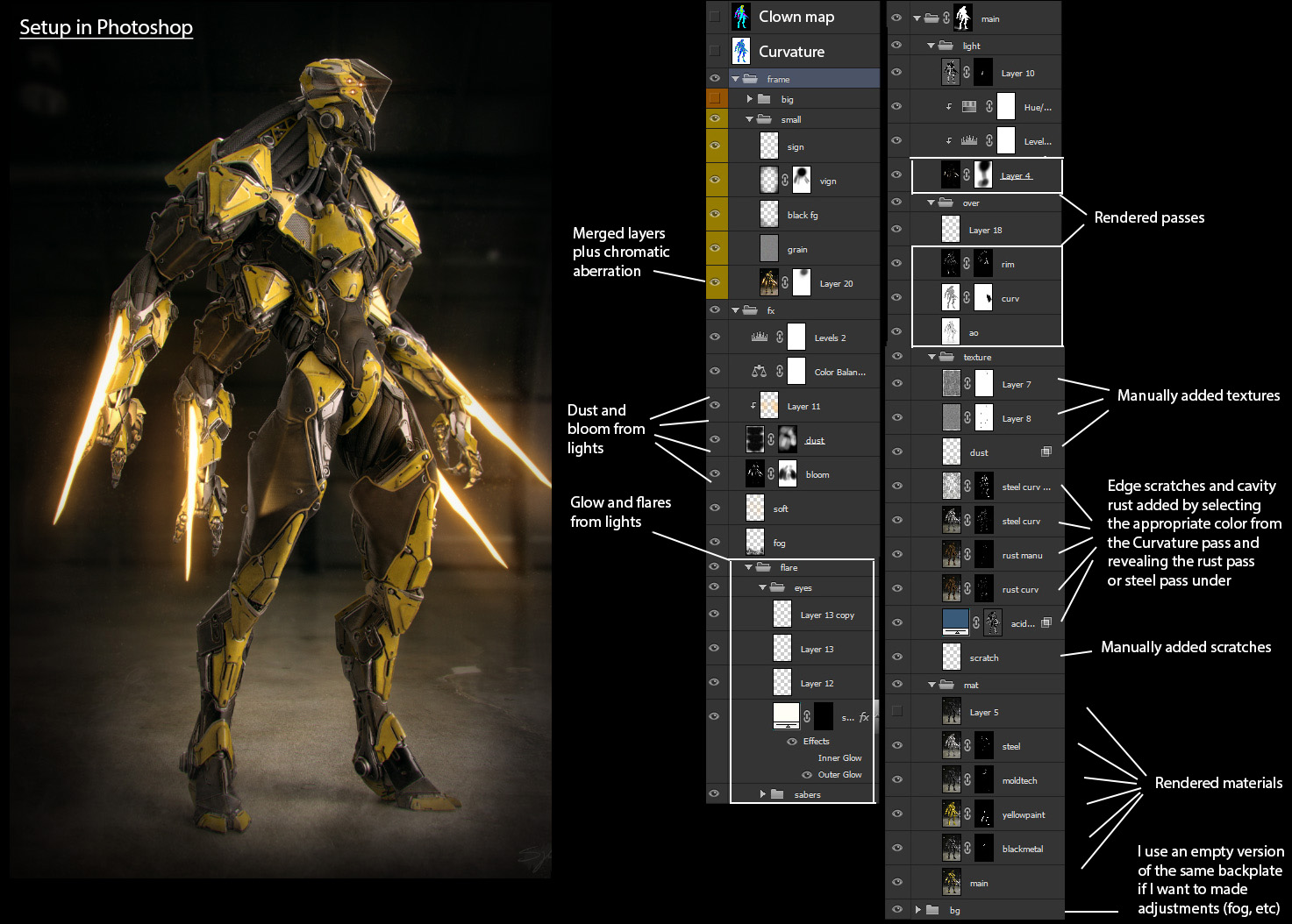Expand the bg group at the bottom
This screenshot has width=1292, height=924.
coord(917,909)
